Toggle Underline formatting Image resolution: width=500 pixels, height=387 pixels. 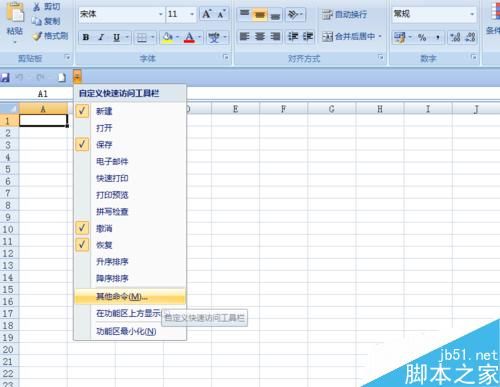coord(116,37)
